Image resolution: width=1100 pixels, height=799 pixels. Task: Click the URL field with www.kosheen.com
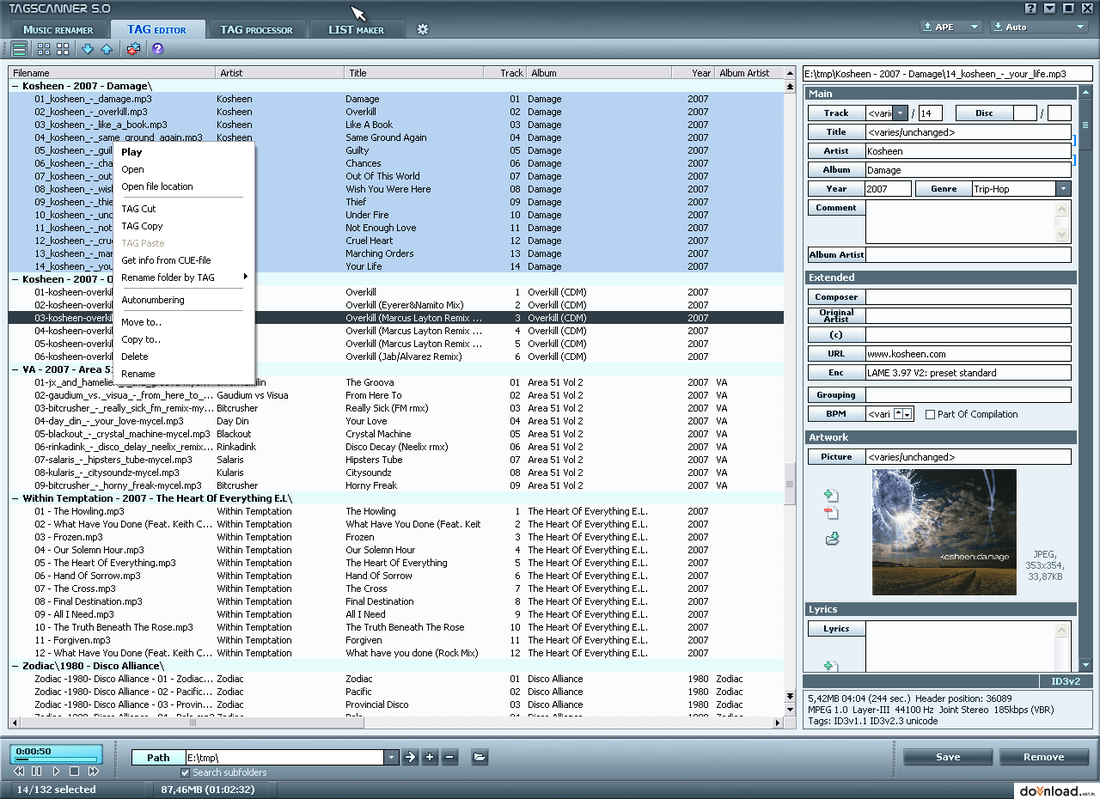click(x=969, y=354)
